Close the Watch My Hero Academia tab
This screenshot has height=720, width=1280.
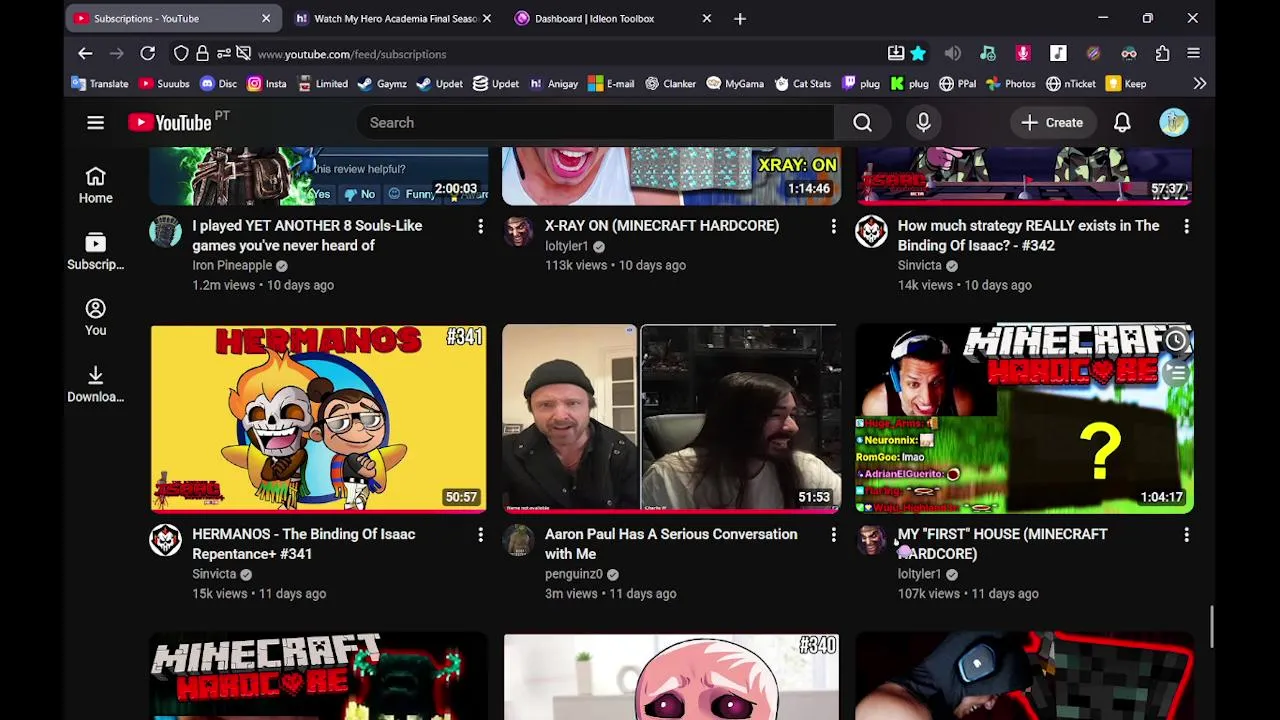[x=486, y=18]
